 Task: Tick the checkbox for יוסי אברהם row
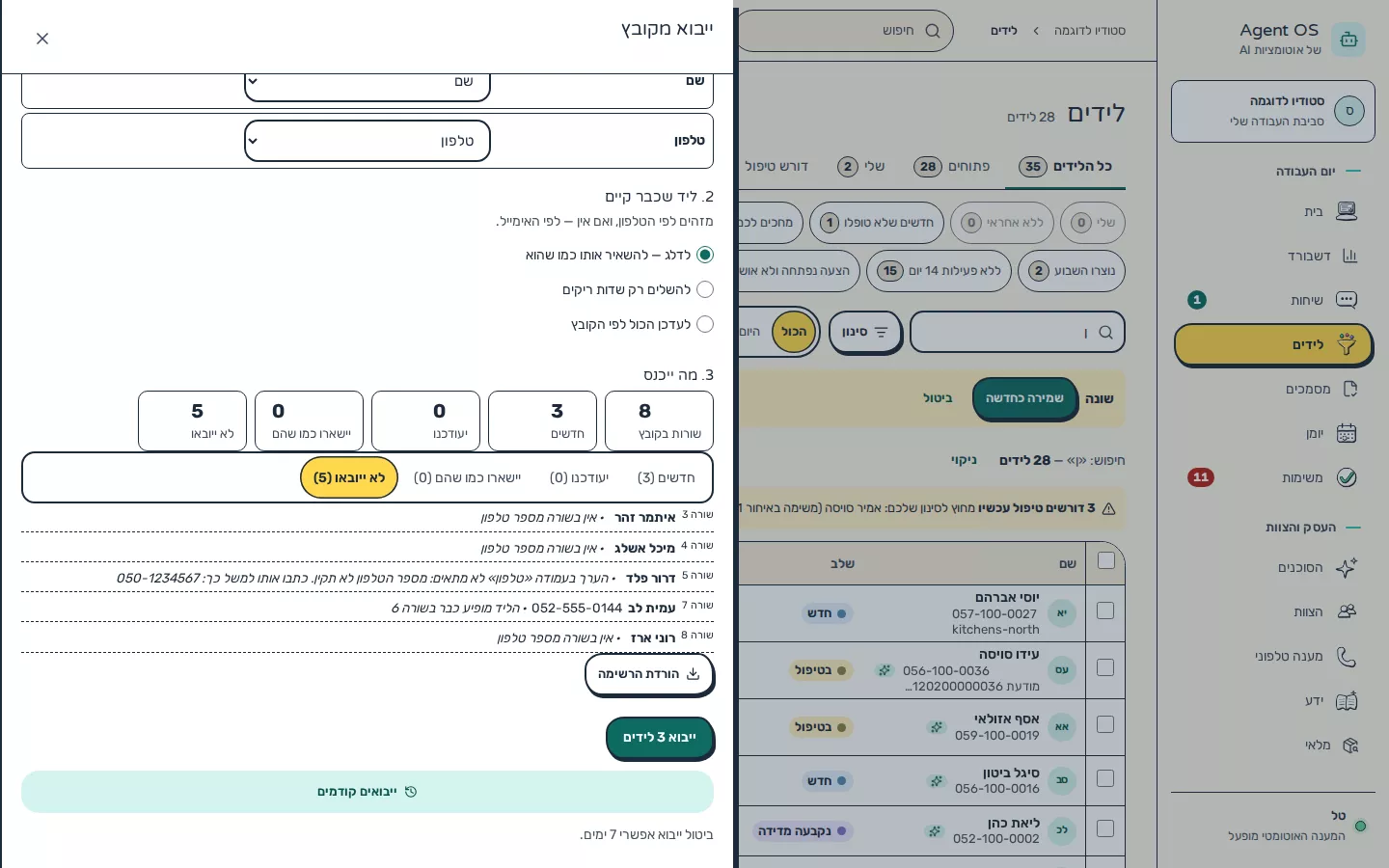[1105, 610]
